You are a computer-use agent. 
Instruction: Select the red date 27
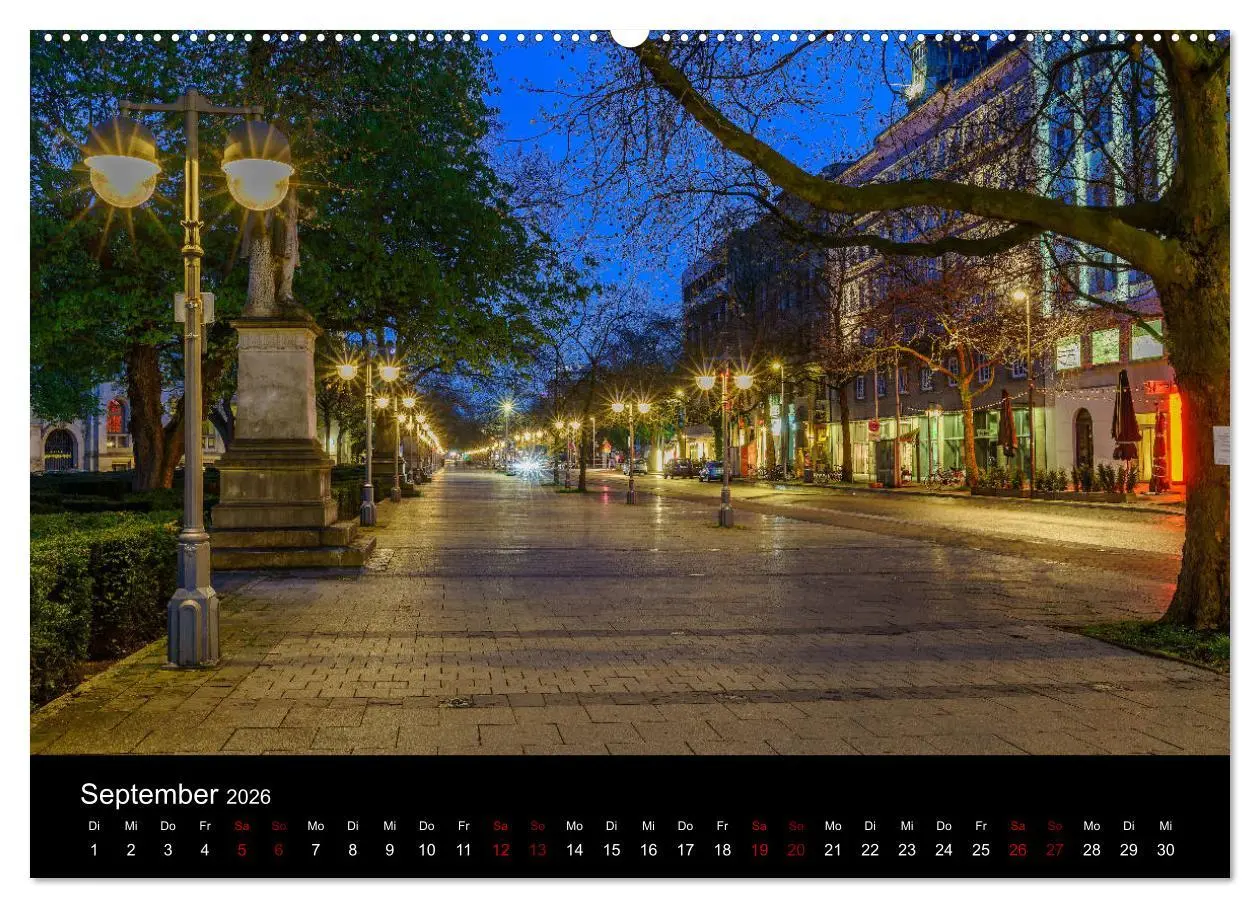[x=1055, y=850]
